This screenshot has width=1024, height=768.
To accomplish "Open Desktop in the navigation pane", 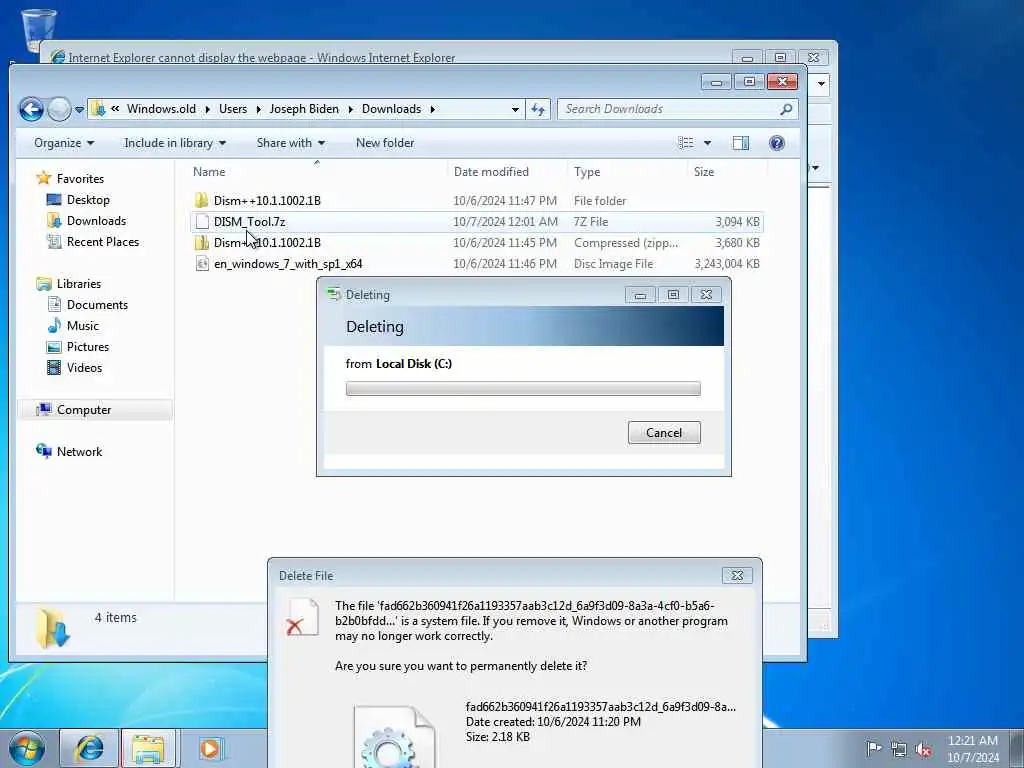I will tap(88, 200).
